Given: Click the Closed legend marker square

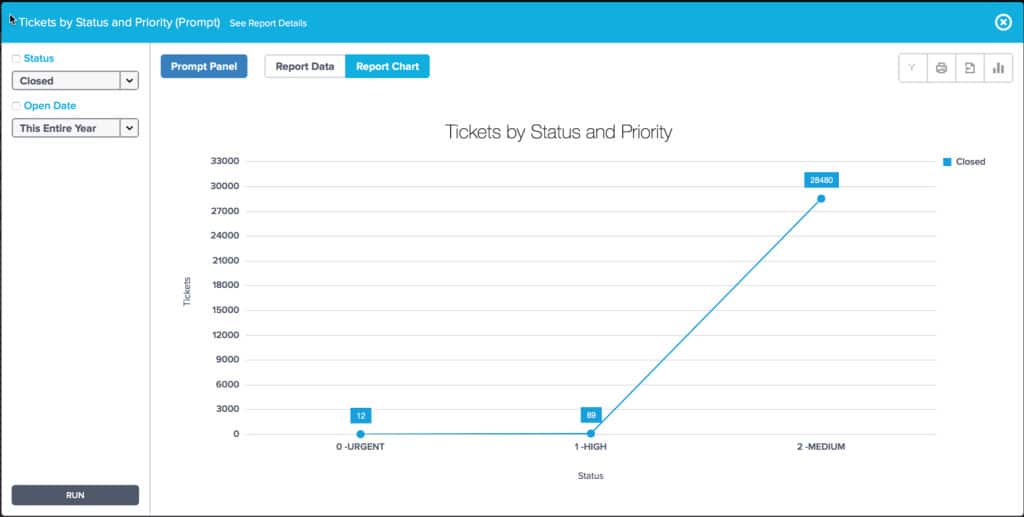Looking at the screenshot, I should 947,161.
